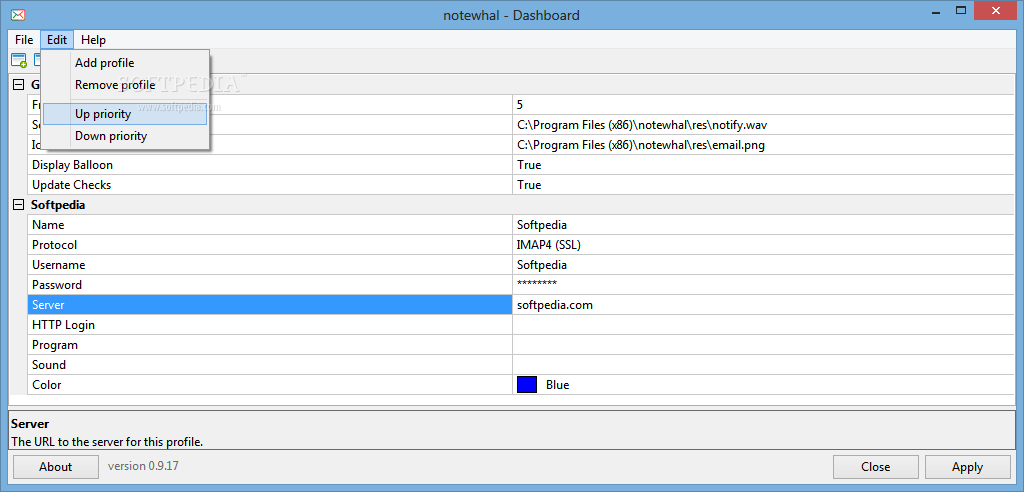The height and width of the screenshot is (492, 1024).
Task: Click the Softpedia group header label
Action: (58, 205)
